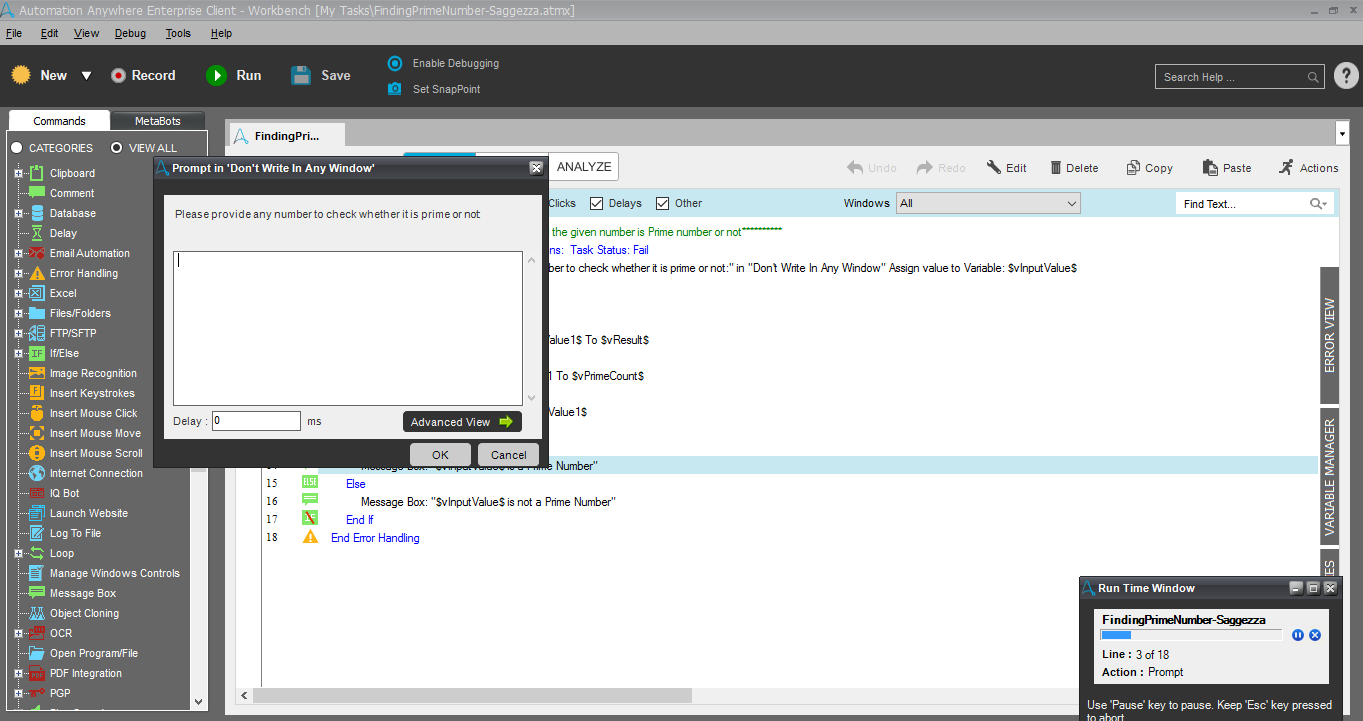The image size is (1363, 721).
Task: Select the VIEW ALL radio button
Action: point(117,148)
